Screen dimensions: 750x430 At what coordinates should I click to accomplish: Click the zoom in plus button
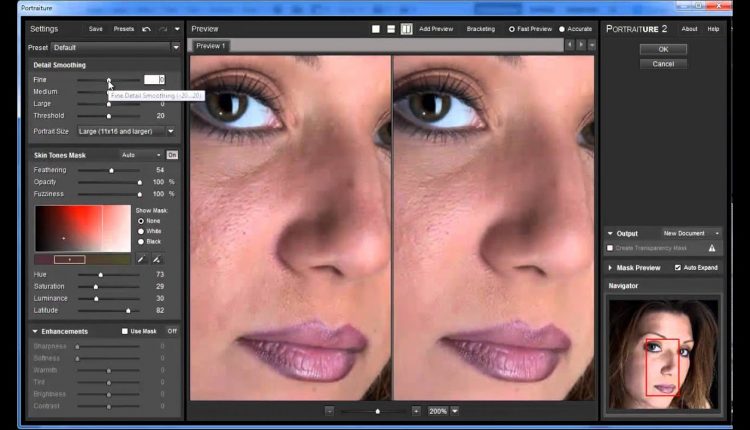[x=416, y=410]
